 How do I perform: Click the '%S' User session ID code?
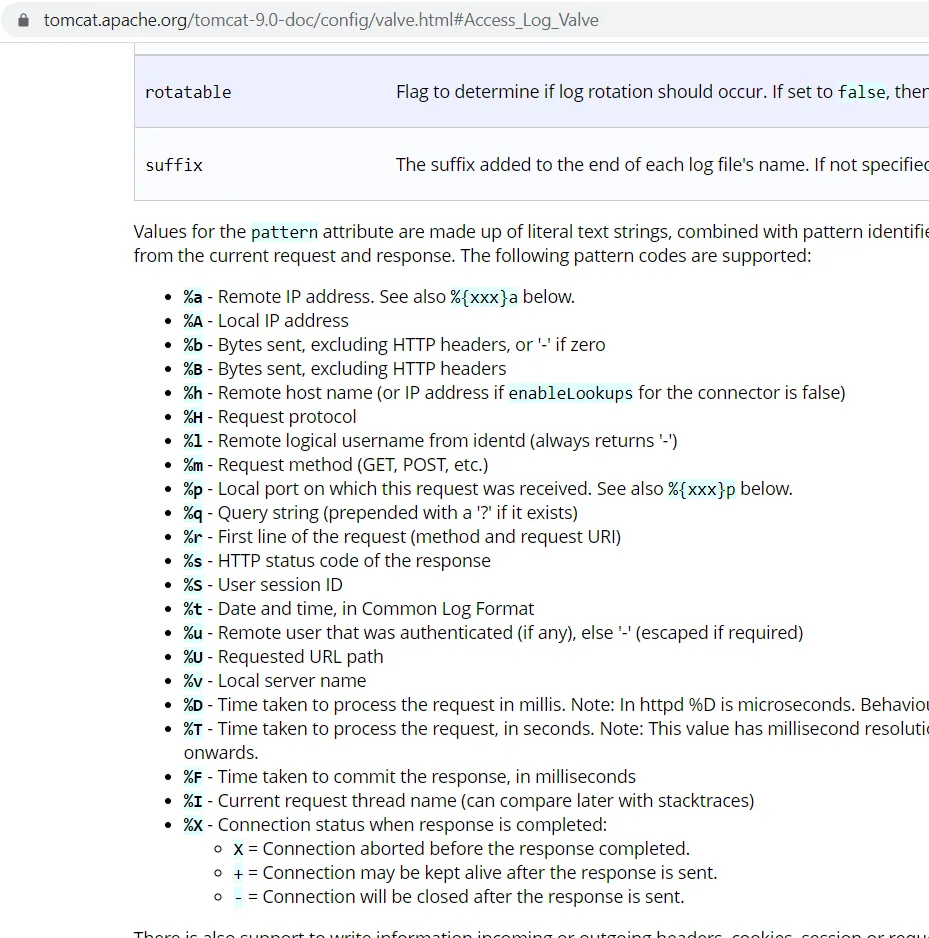[193, 585]
